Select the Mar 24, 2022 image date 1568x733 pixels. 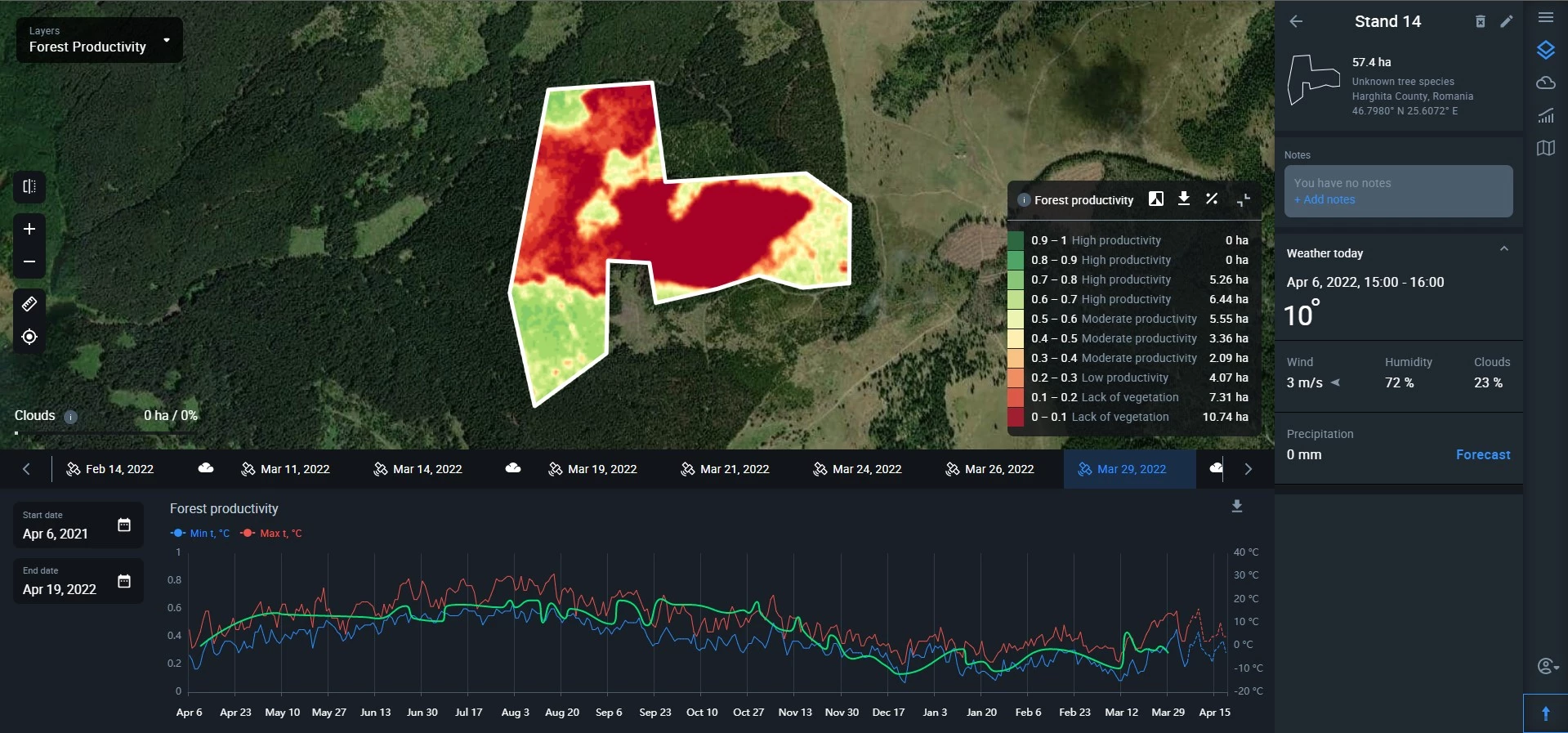(858, 469)
